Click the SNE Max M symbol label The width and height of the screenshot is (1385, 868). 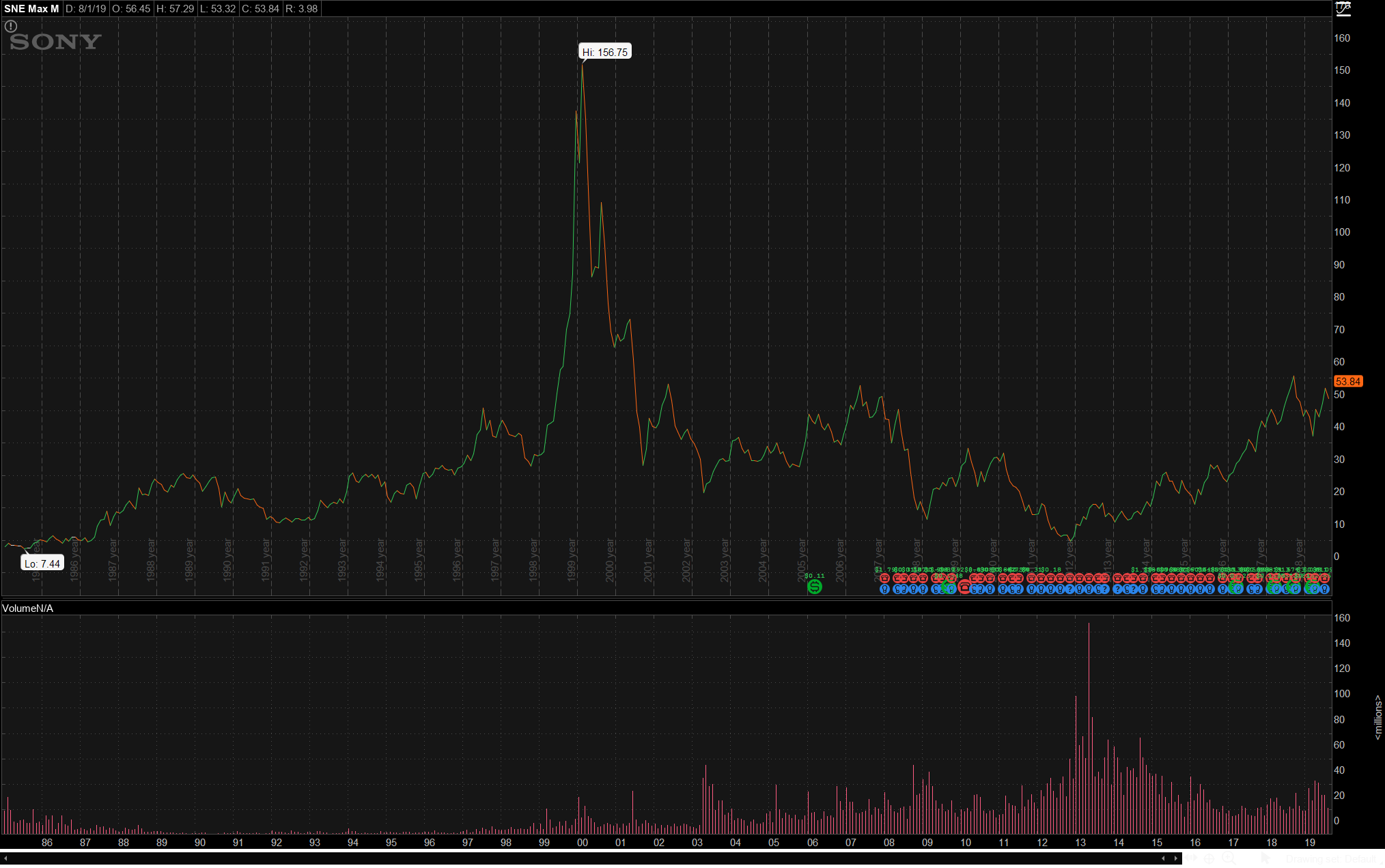pyautogui.click(x=31, y=9)
